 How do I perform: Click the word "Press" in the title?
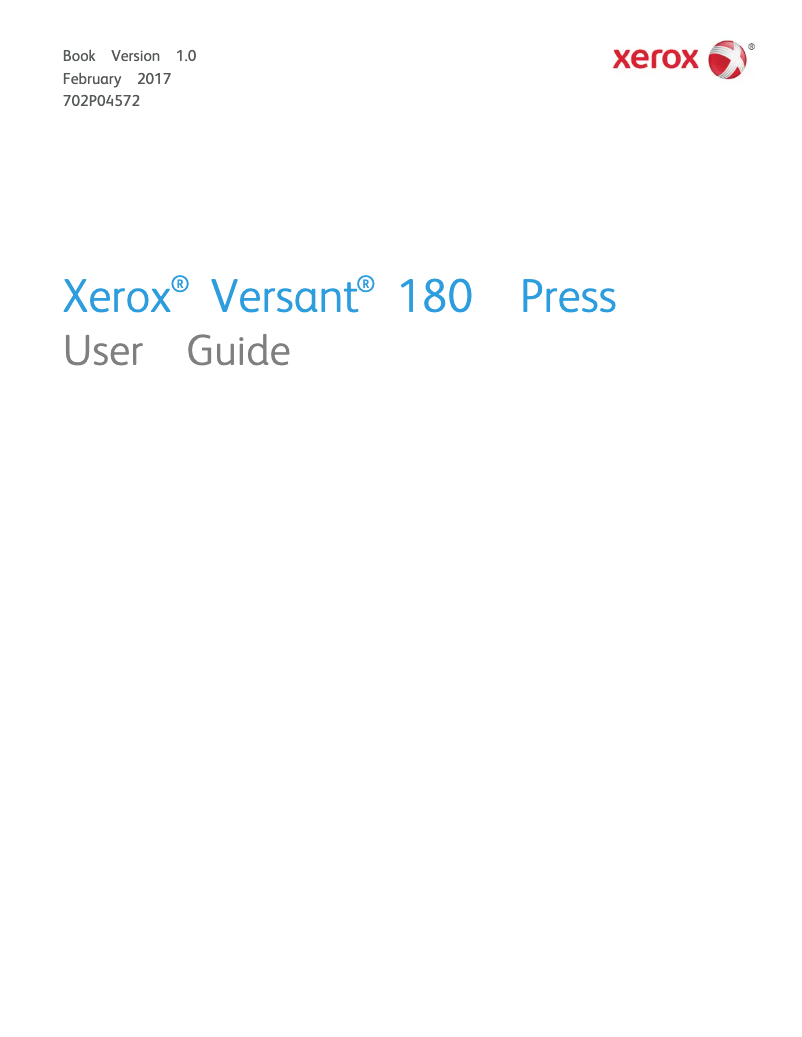click(x=568, y=297)
